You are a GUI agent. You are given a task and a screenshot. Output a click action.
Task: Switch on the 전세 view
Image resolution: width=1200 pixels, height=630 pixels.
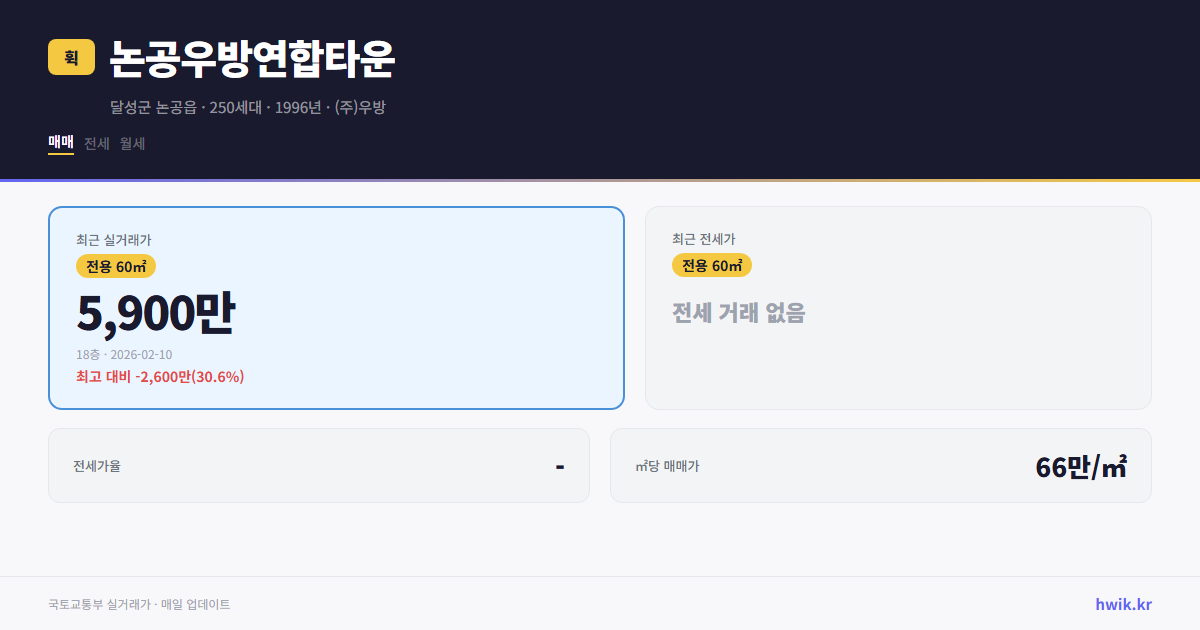[95, 143]
